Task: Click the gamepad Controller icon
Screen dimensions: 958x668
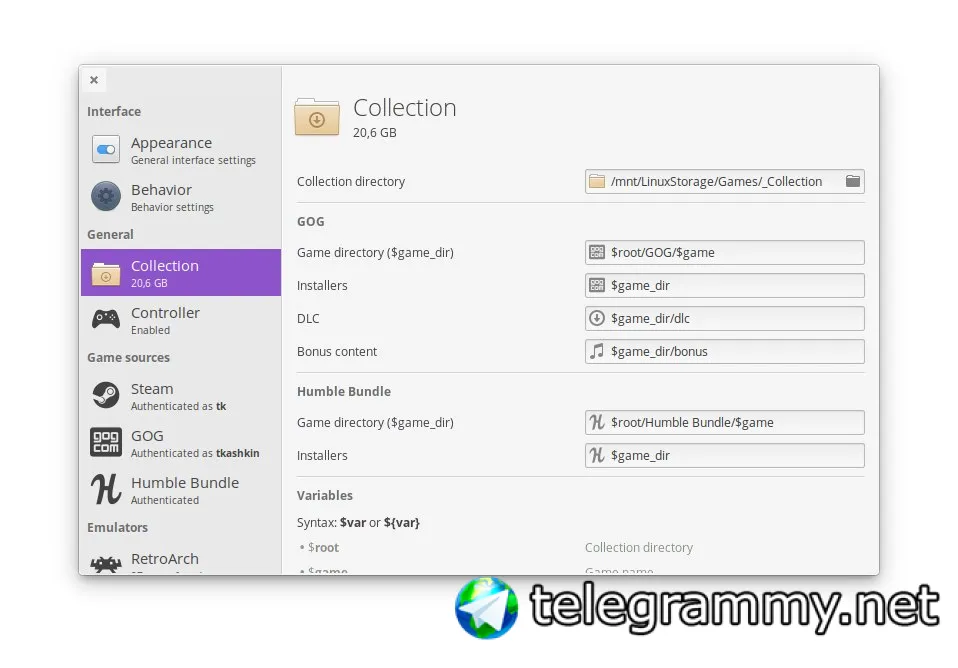Action: [106, 319]
